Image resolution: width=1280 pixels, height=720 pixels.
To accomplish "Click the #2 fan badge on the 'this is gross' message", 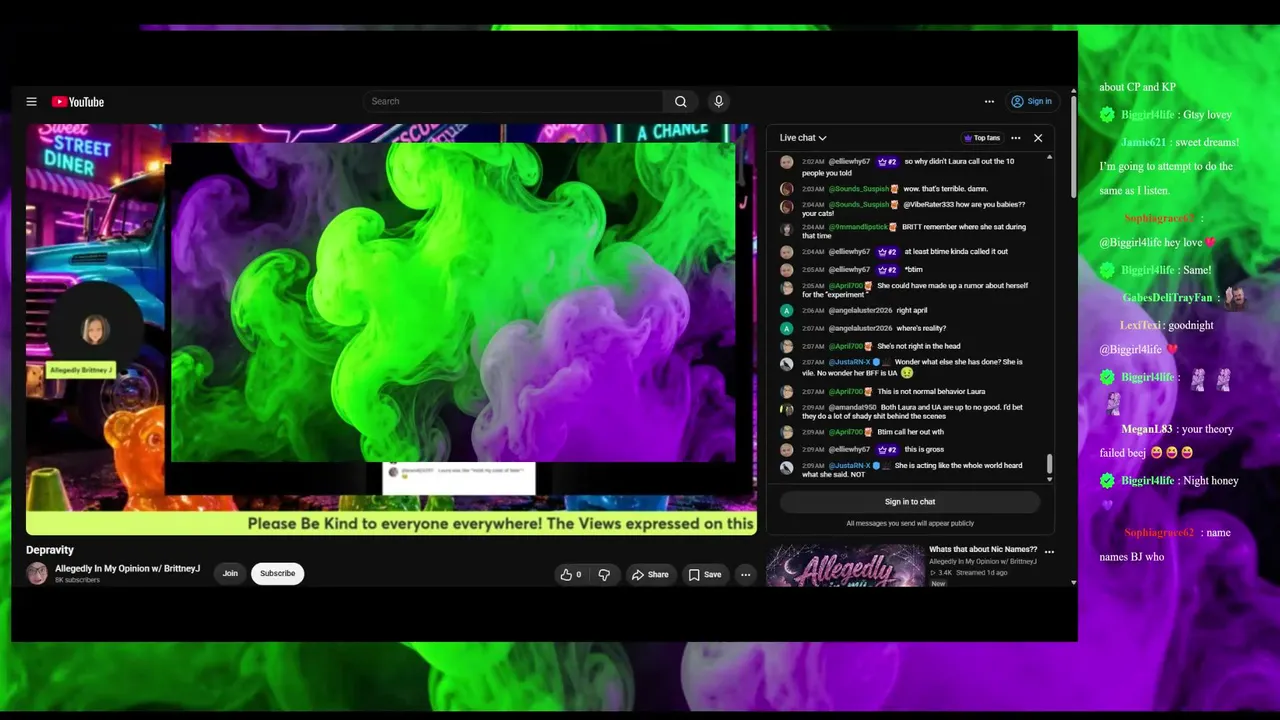I will [888, 450].
